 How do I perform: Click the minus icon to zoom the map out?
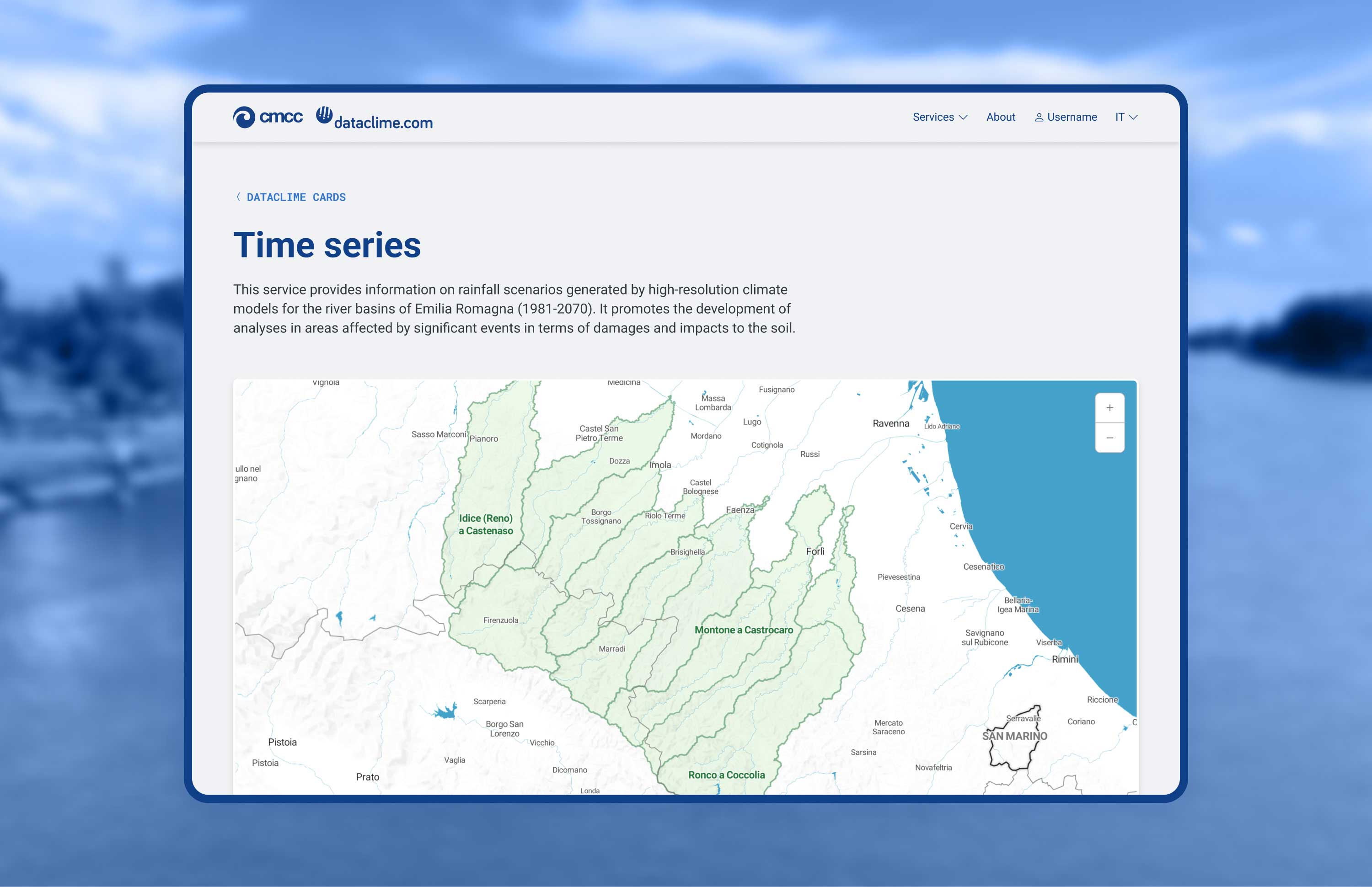[x=1110, y=438]
